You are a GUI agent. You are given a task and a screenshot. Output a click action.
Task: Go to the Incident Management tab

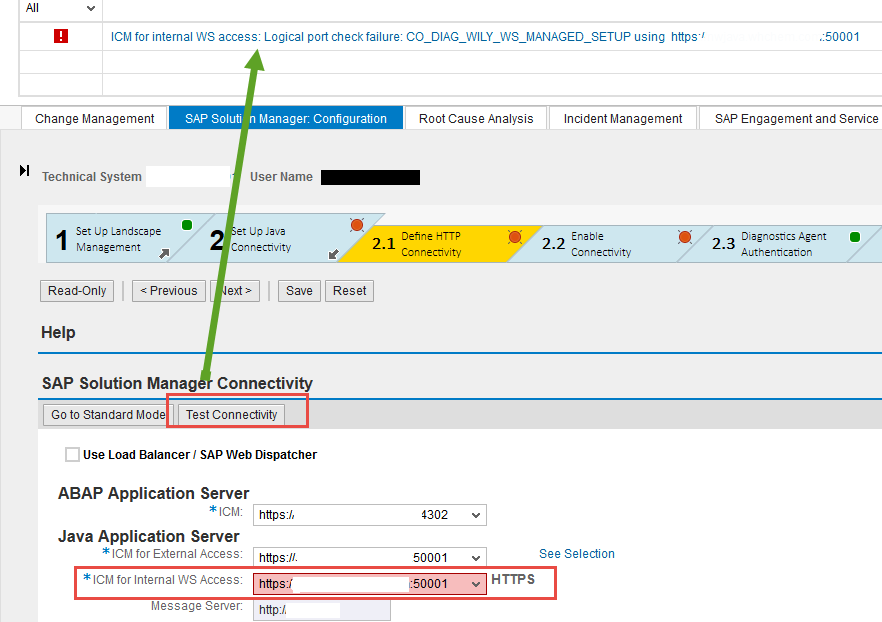pos(623,119)
